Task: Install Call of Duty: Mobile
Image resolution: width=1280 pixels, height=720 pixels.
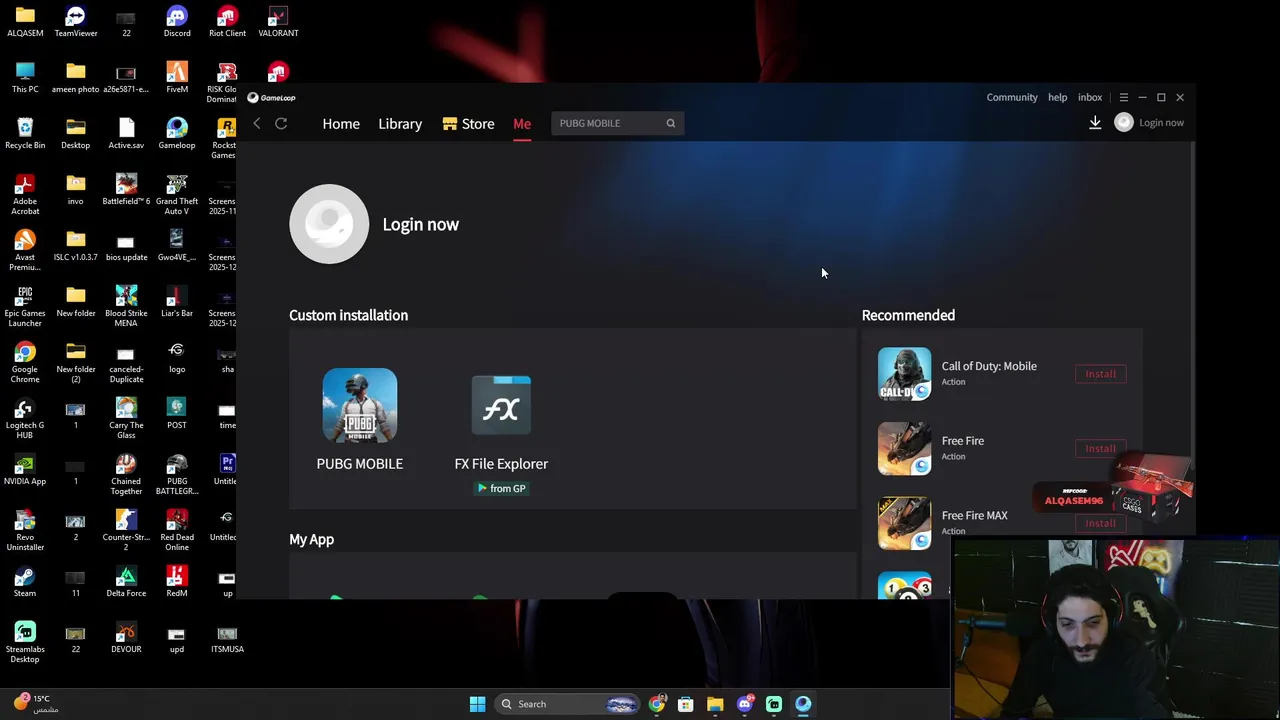Action: click(x=1100, y=374)
